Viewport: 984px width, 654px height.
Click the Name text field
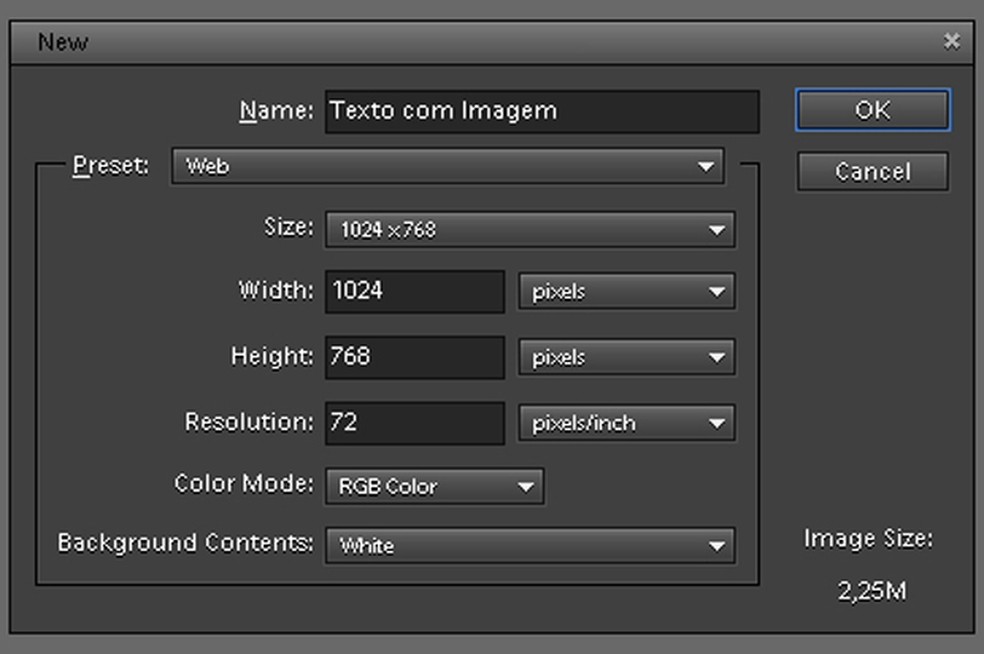click(541, 111)
